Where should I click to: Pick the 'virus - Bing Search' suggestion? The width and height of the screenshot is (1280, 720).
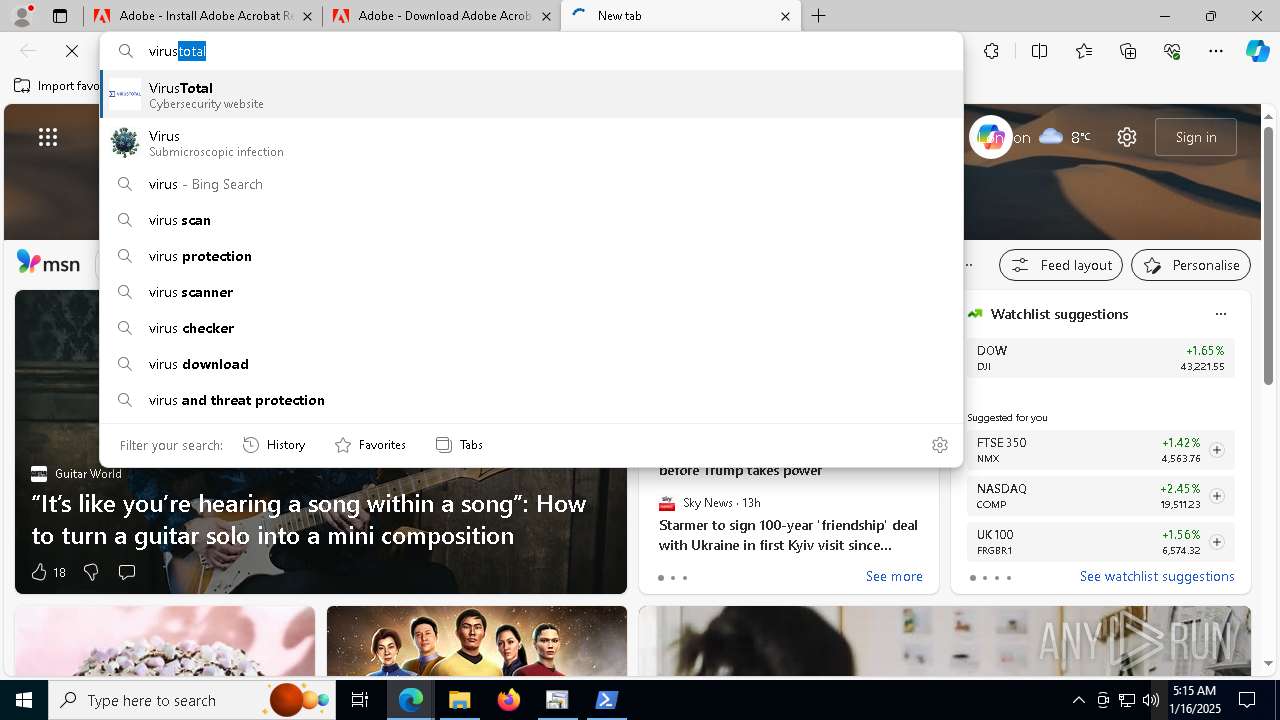(x=531, y=184)
